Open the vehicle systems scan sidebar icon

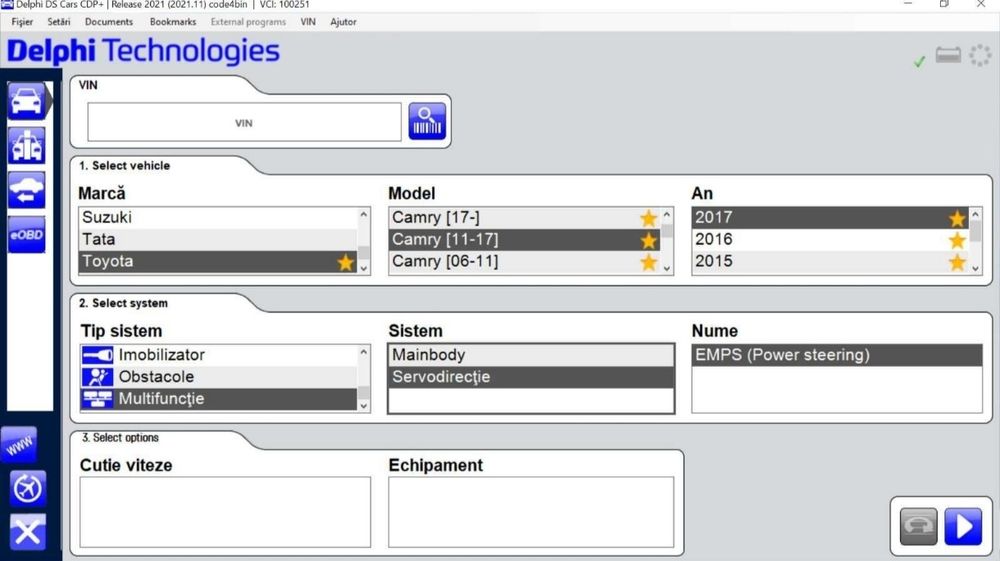[26, 145]
